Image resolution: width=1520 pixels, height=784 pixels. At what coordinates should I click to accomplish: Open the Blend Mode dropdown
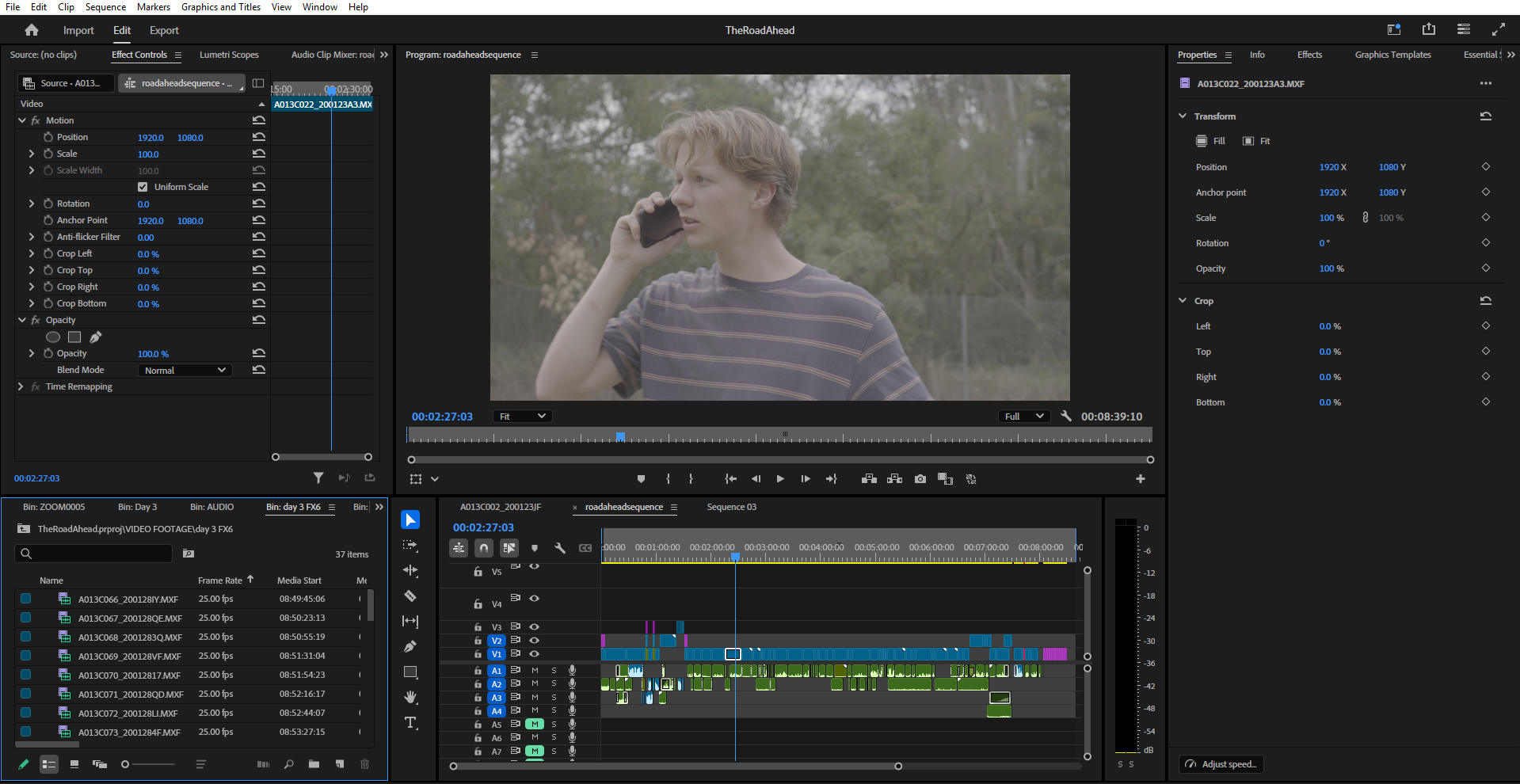pyautogui.click(x=184, y=369)
